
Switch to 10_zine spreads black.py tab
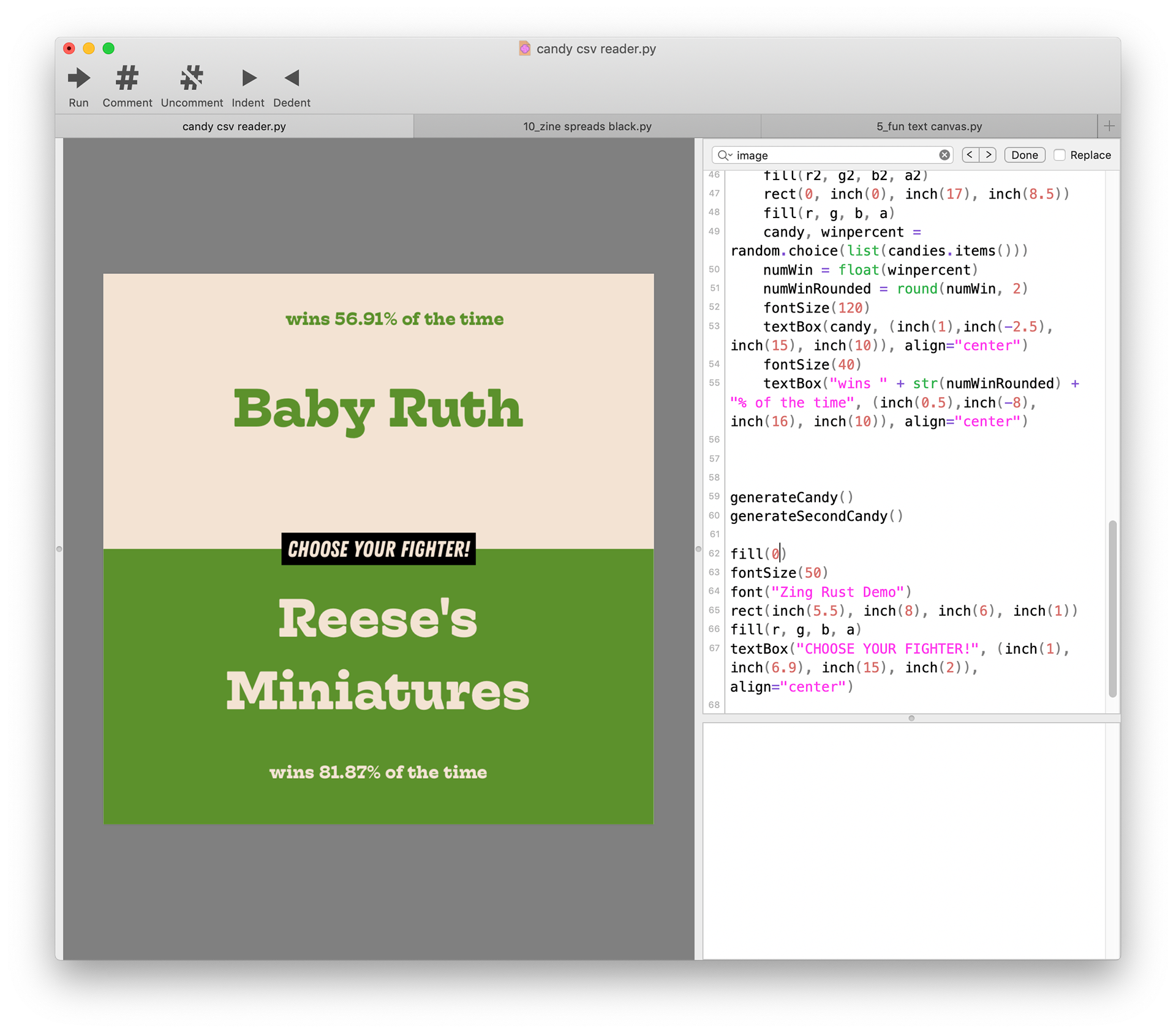tap(587, 126)
